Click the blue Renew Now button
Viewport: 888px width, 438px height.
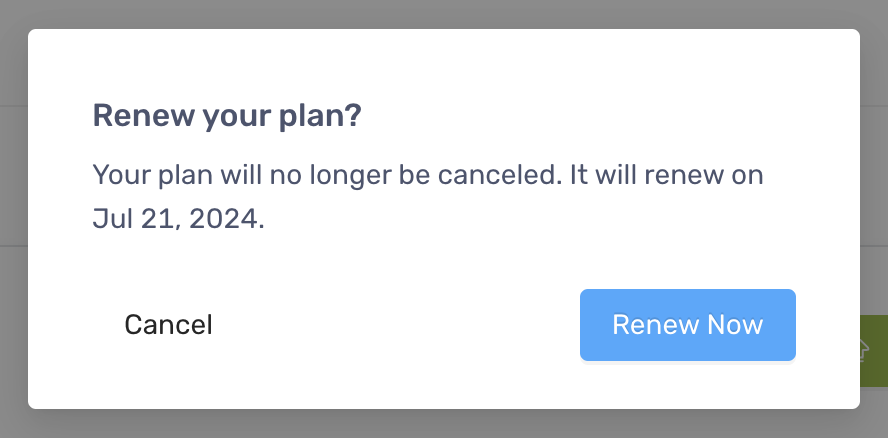pyautogui.click(x=688, y=325)
